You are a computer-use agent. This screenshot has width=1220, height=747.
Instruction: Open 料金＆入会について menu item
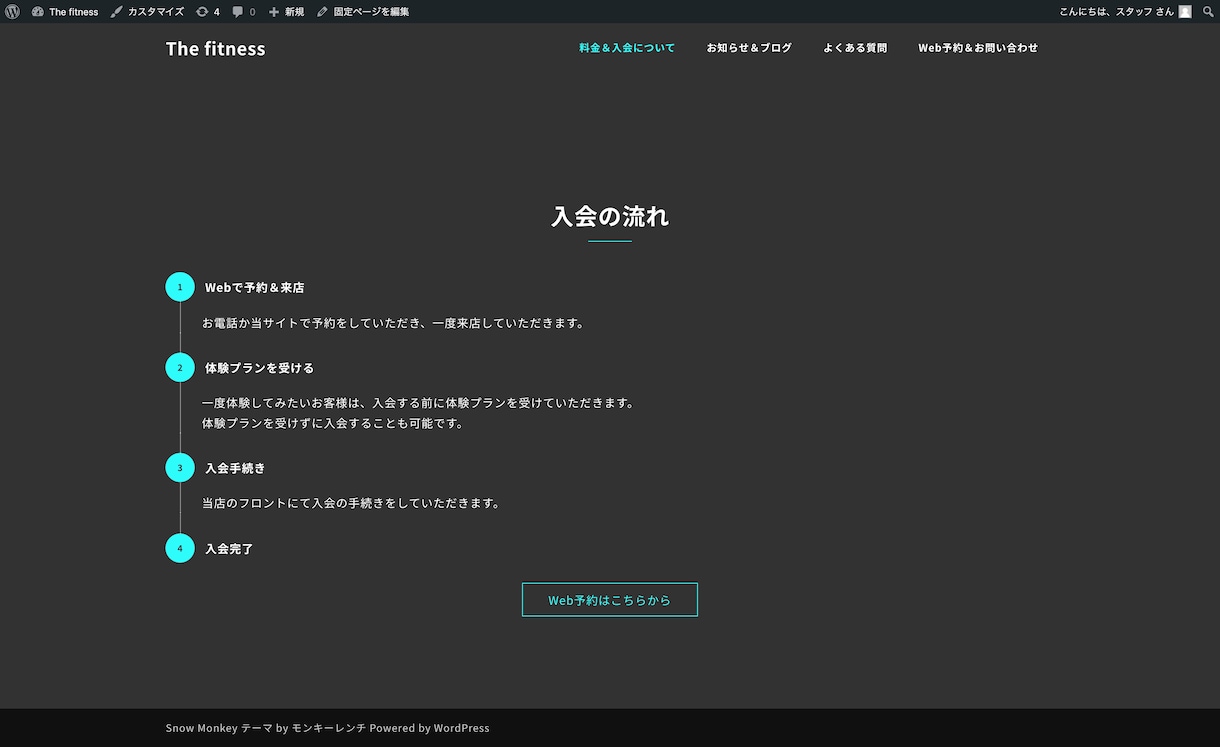click(x=627, y=48)
